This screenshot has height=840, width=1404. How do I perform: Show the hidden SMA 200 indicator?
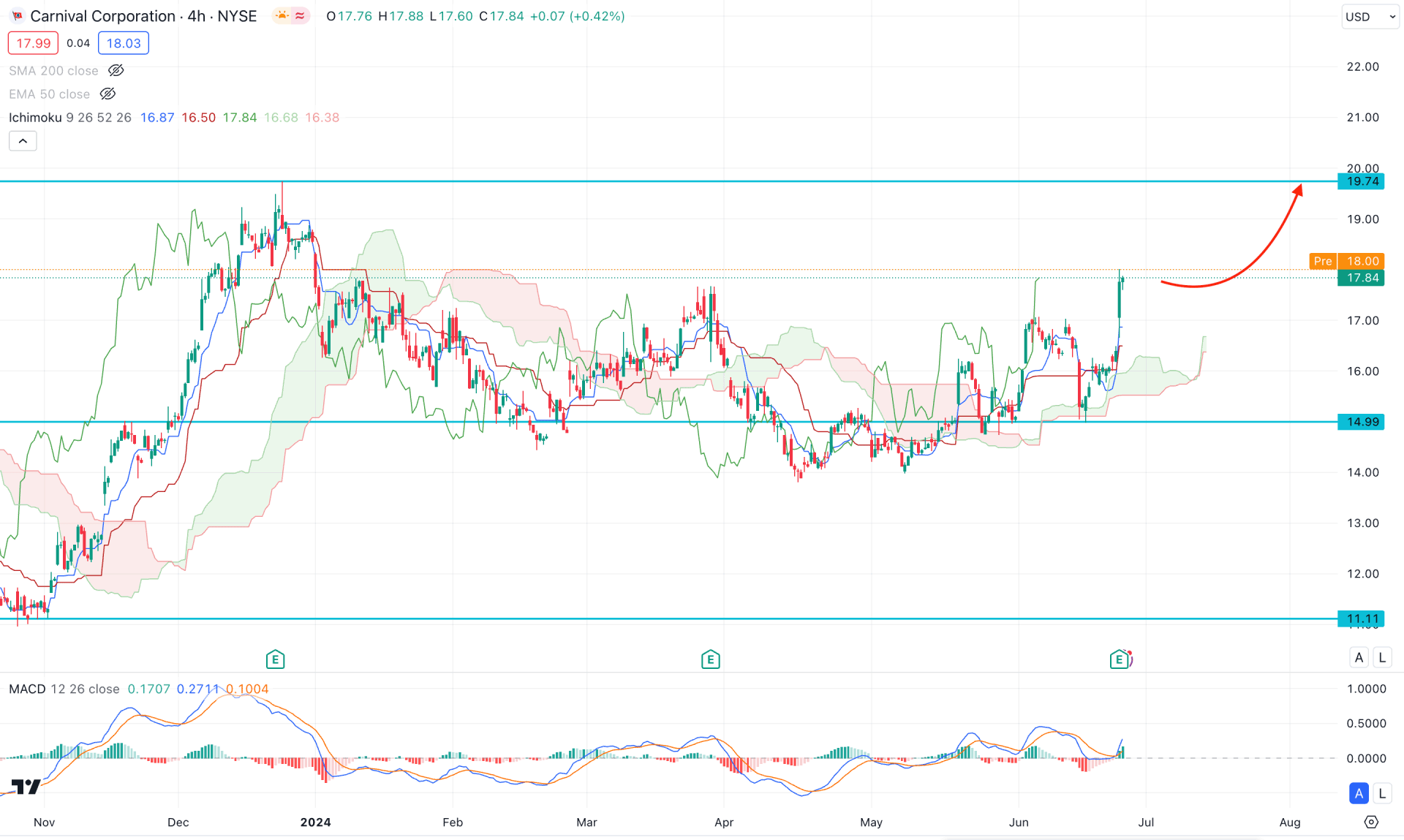click(x=116, y=71)
